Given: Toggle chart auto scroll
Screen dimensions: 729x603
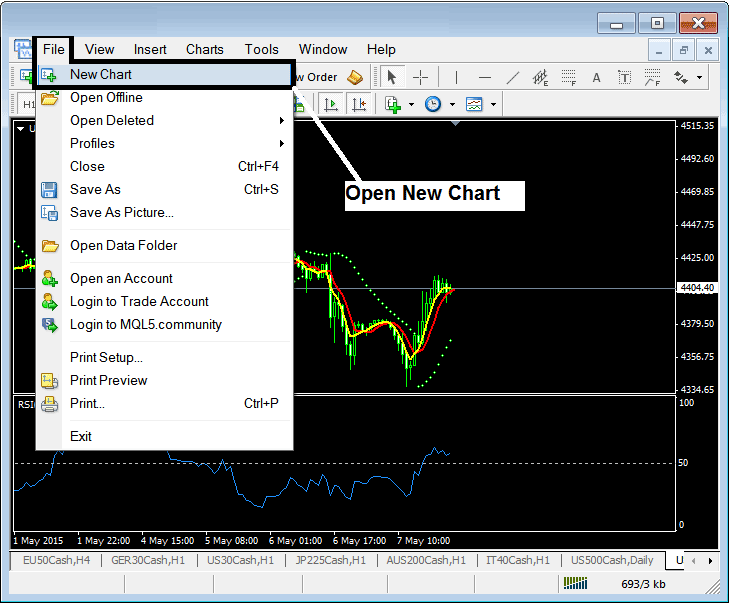Looking at the screenshot, I should [331, 104].
